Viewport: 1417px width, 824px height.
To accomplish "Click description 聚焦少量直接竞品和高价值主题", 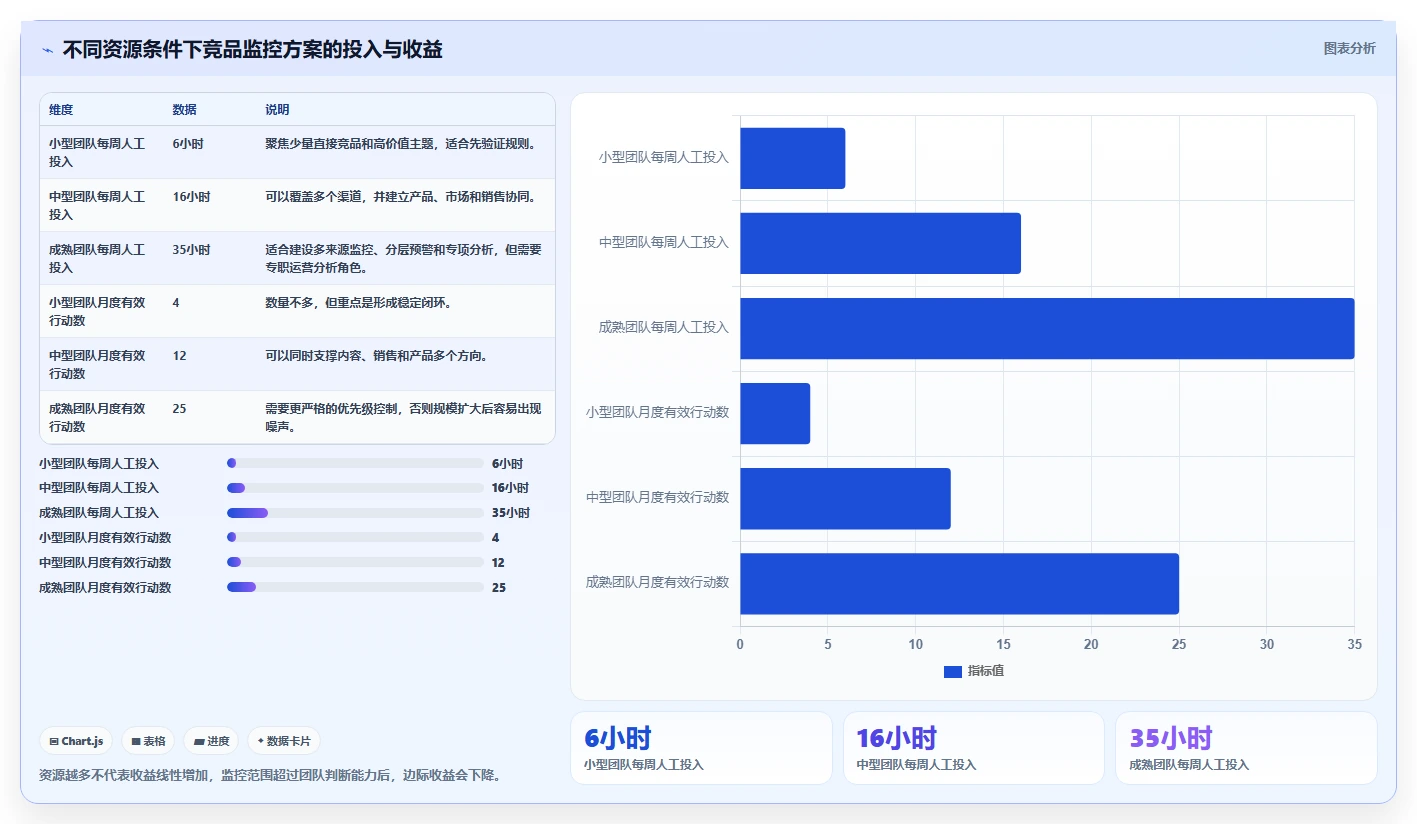I will (400, 144).
